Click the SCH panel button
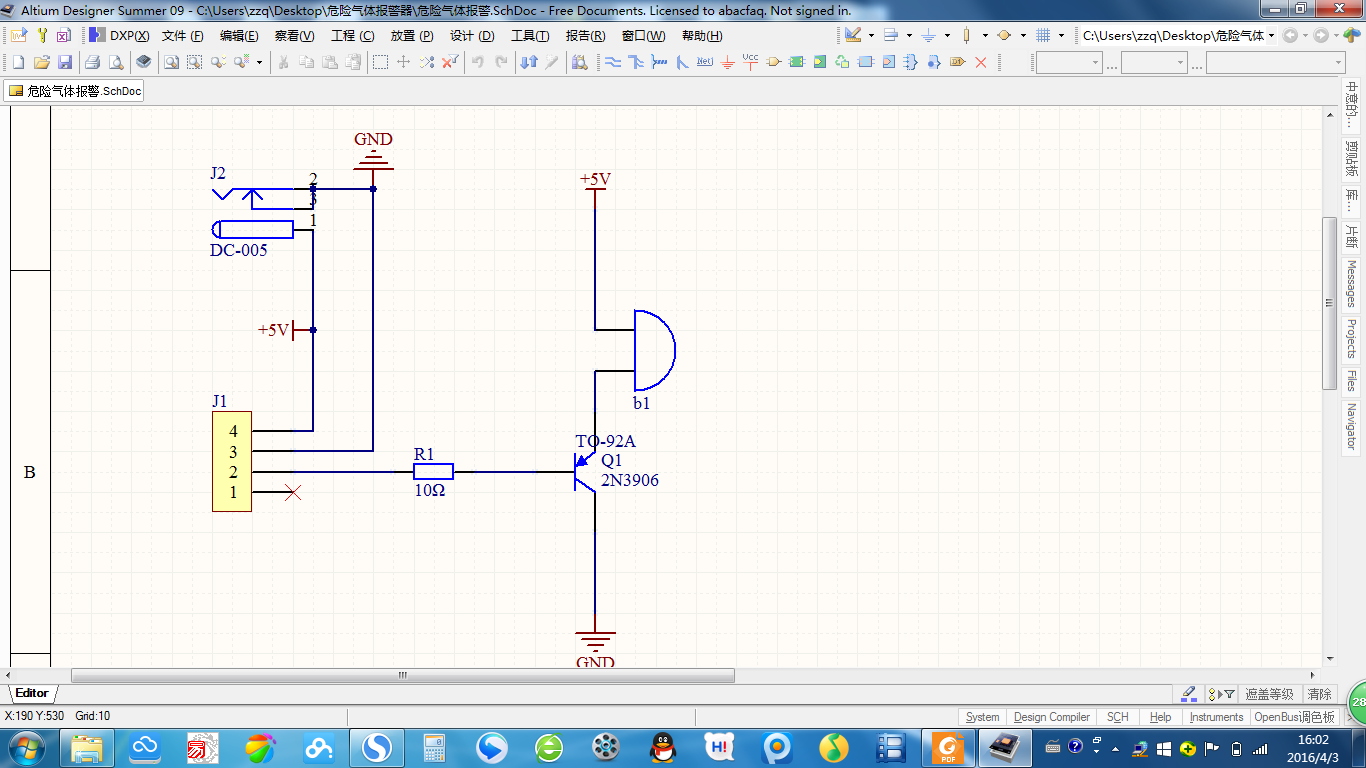 1117,717
